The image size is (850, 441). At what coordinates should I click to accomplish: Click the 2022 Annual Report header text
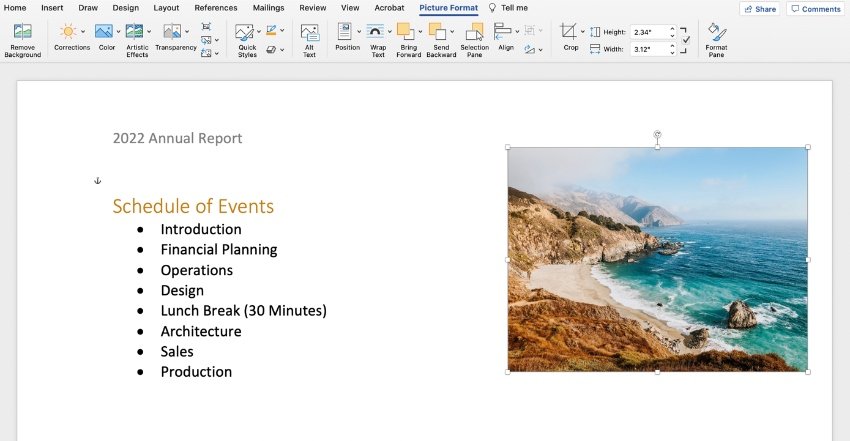(x=177, y=138)
